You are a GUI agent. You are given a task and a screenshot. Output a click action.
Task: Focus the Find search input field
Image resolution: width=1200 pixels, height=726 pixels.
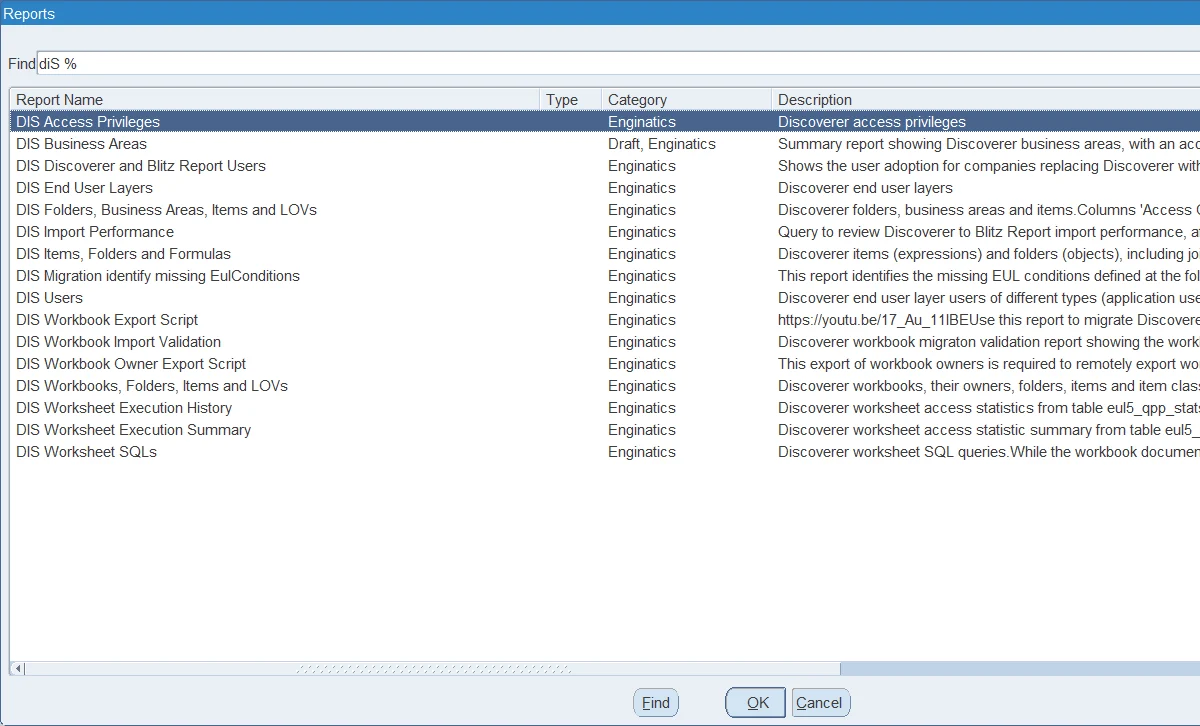coord(618,63)
